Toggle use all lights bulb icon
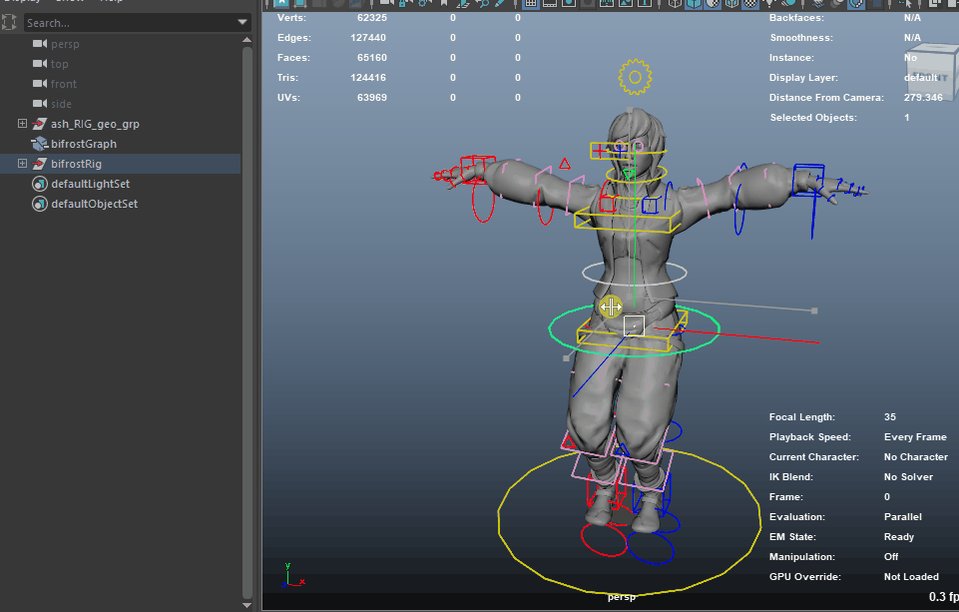Image resolution: width=959 pixels, height=612 pixels. [x=769, y=3]
